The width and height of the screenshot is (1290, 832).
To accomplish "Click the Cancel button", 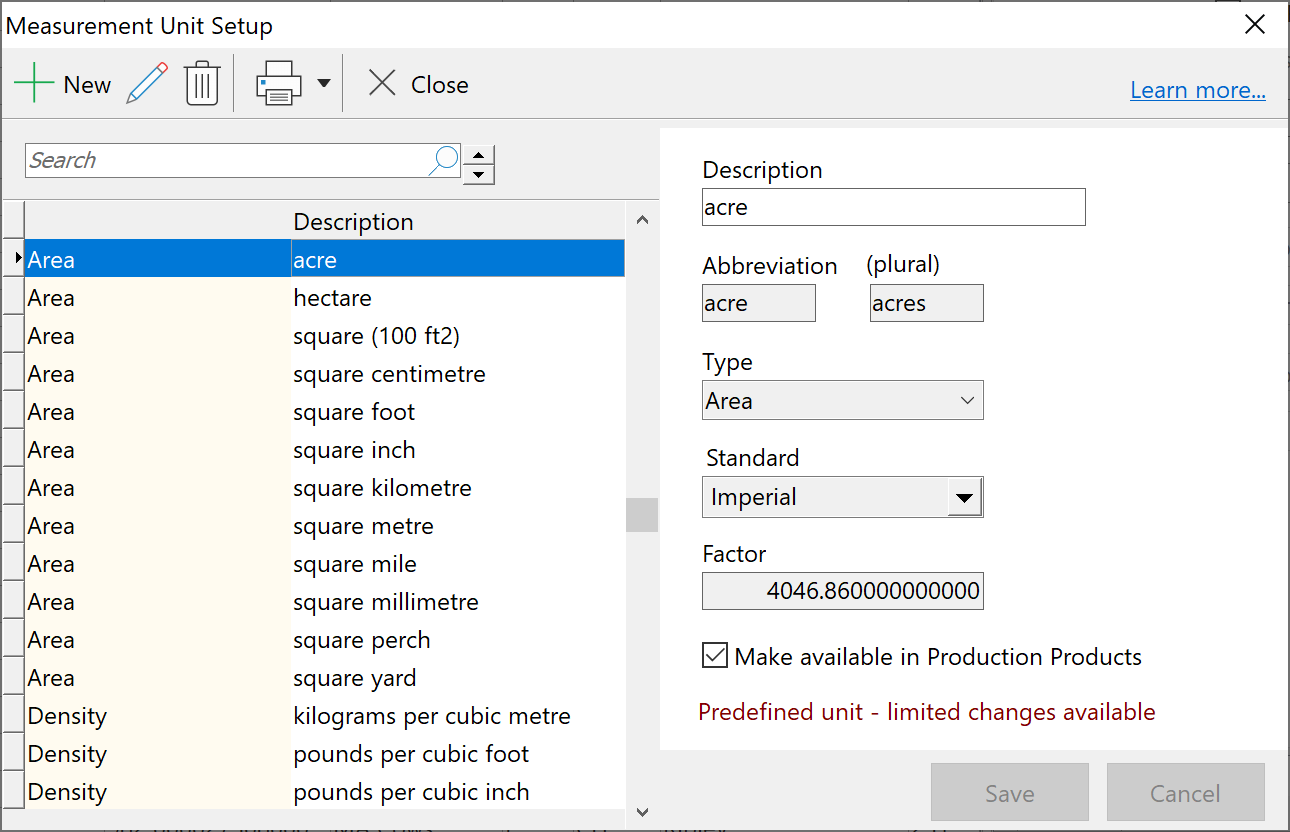I will (1185, 793).
